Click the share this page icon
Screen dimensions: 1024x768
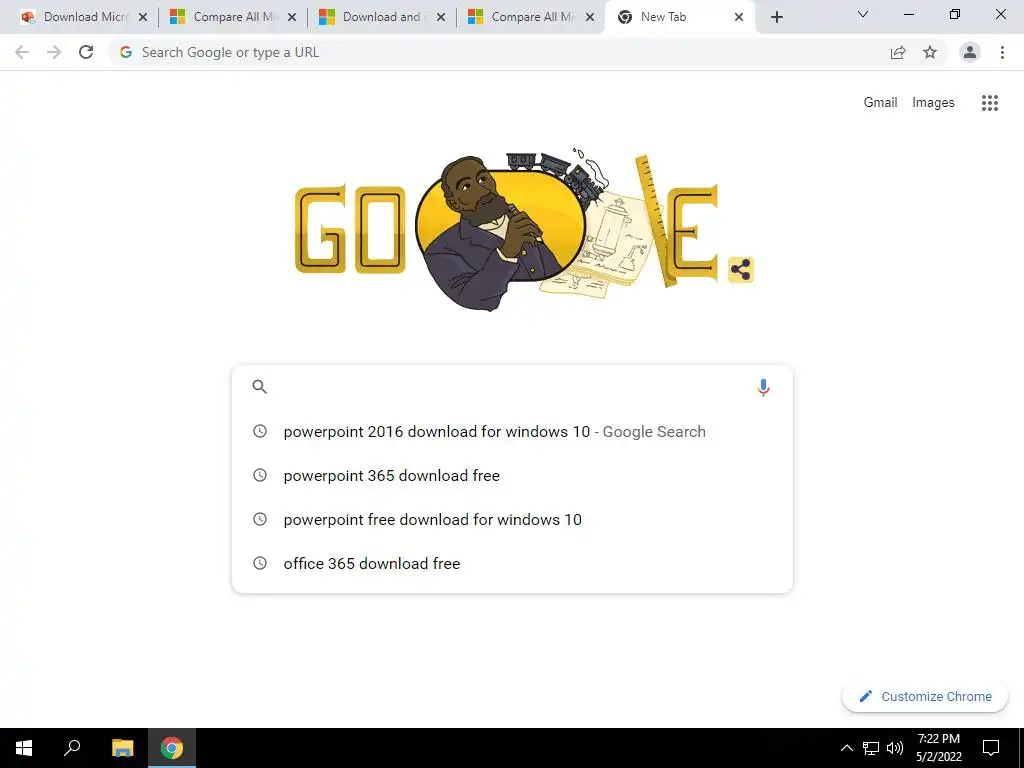point(898,52)
